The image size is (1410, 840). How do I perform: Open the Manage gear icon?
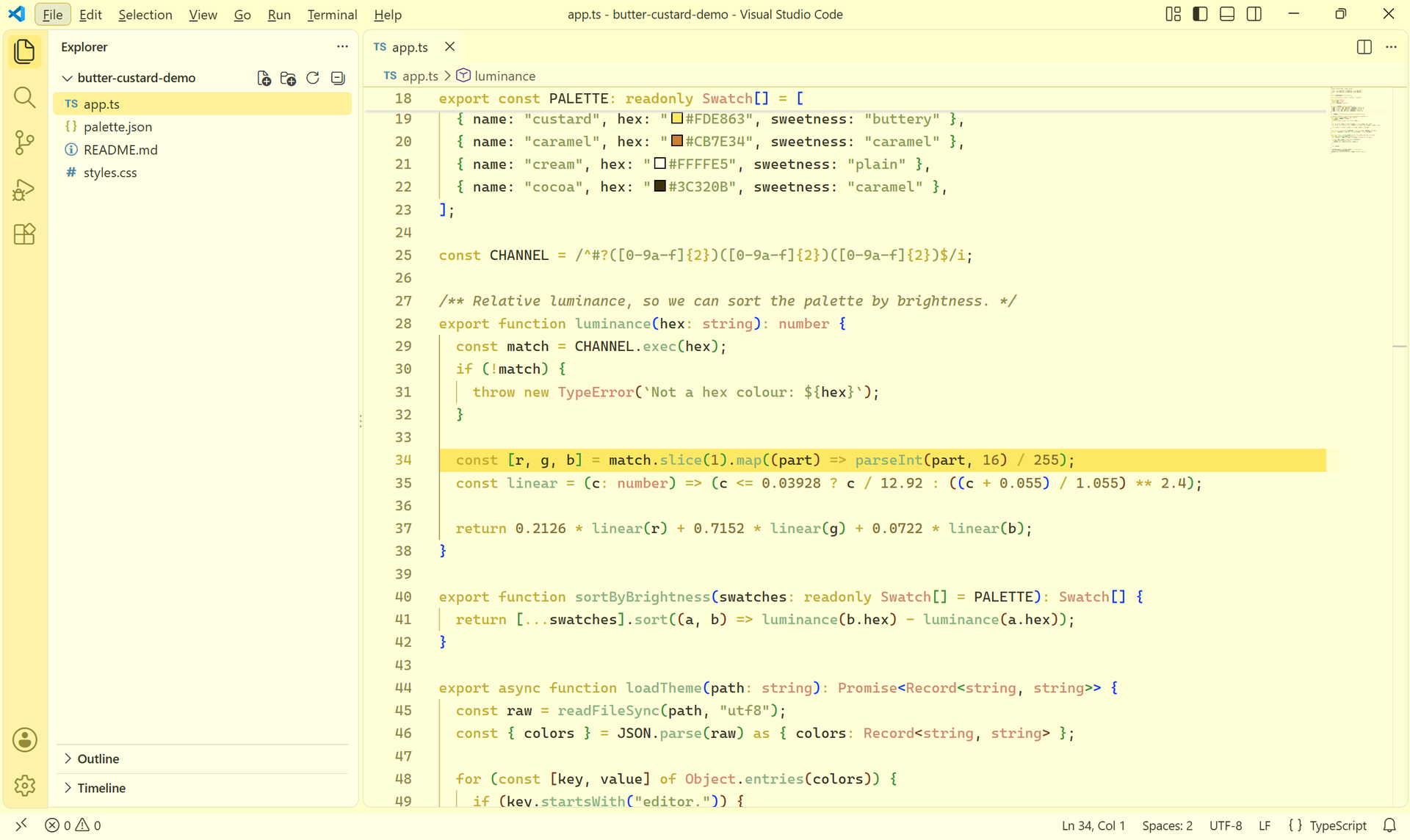pyautogui.click(x=25, y=786)
